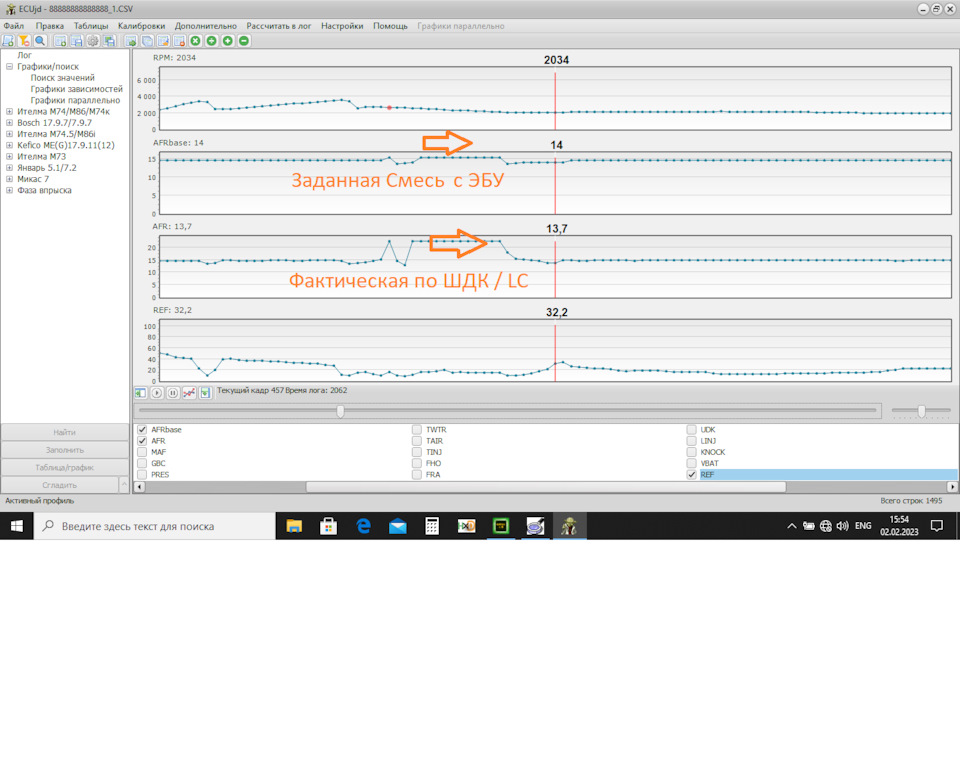Click the green X circle toolbar icon

pyautogui.click(x=196, y=41)
